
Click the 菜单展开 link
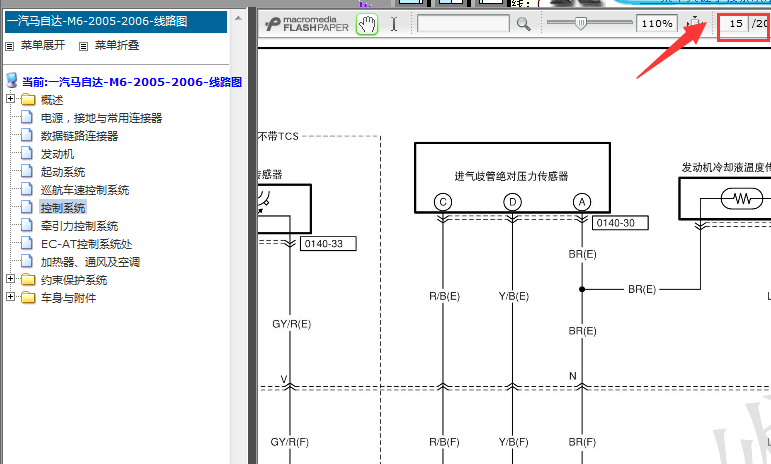coord(43,45)
